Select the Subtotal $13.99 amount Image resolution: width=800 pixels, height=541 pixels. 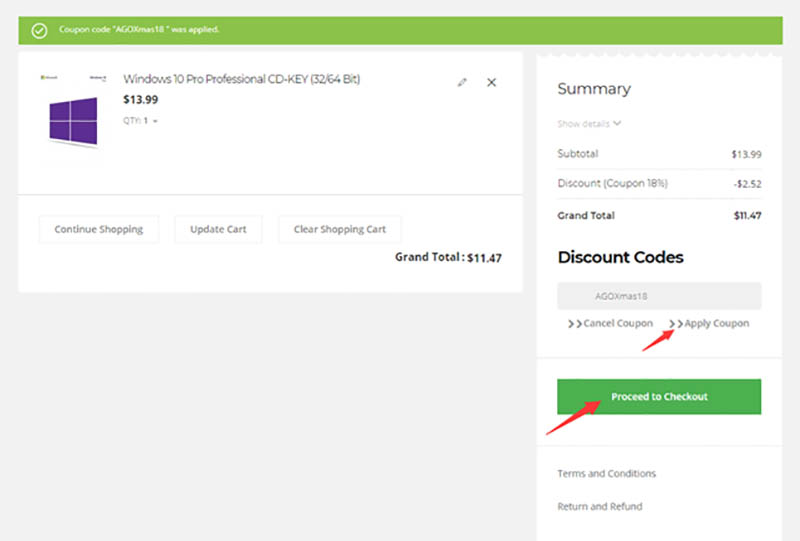746,154
